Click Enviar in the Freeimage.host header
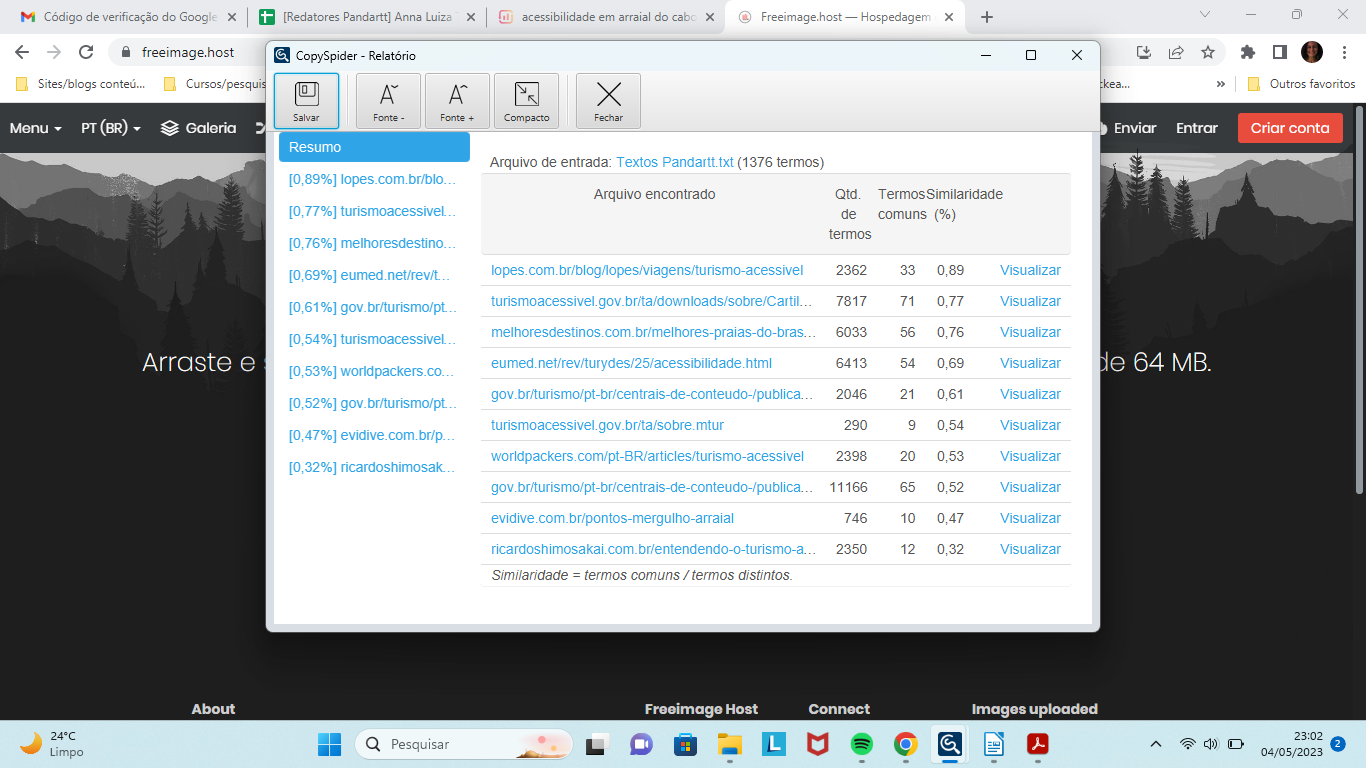 click(x=1127, y=128)
